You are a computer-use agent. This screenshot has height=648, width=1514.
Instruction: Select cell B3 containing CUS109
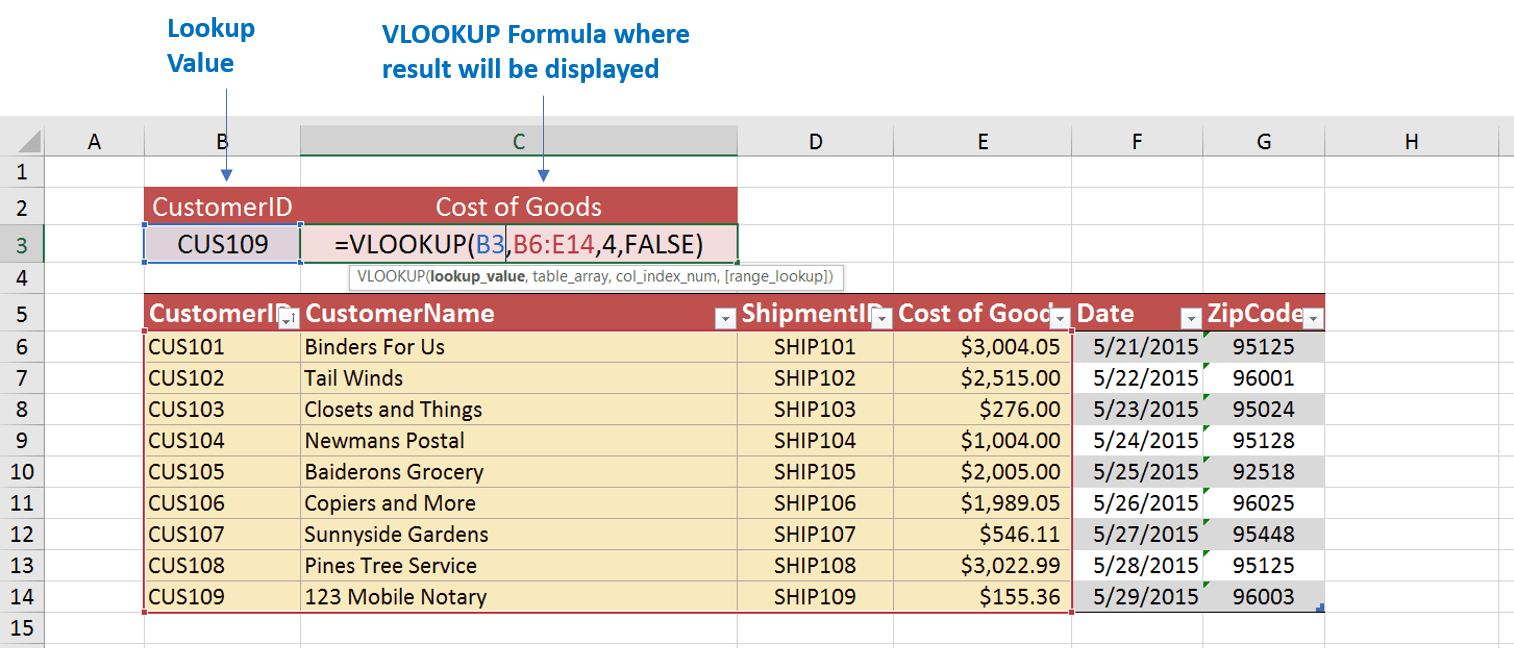pos(220,243)
